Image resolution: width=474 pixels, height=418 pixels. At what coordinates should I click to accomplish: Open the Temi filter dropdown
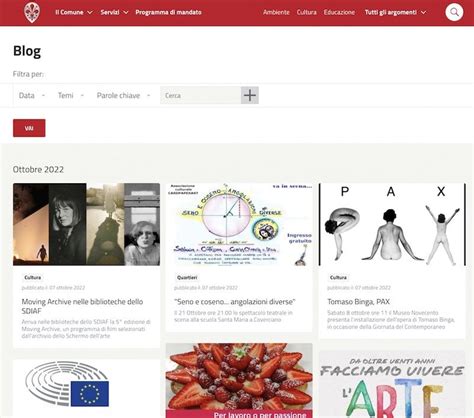point(71,96)
